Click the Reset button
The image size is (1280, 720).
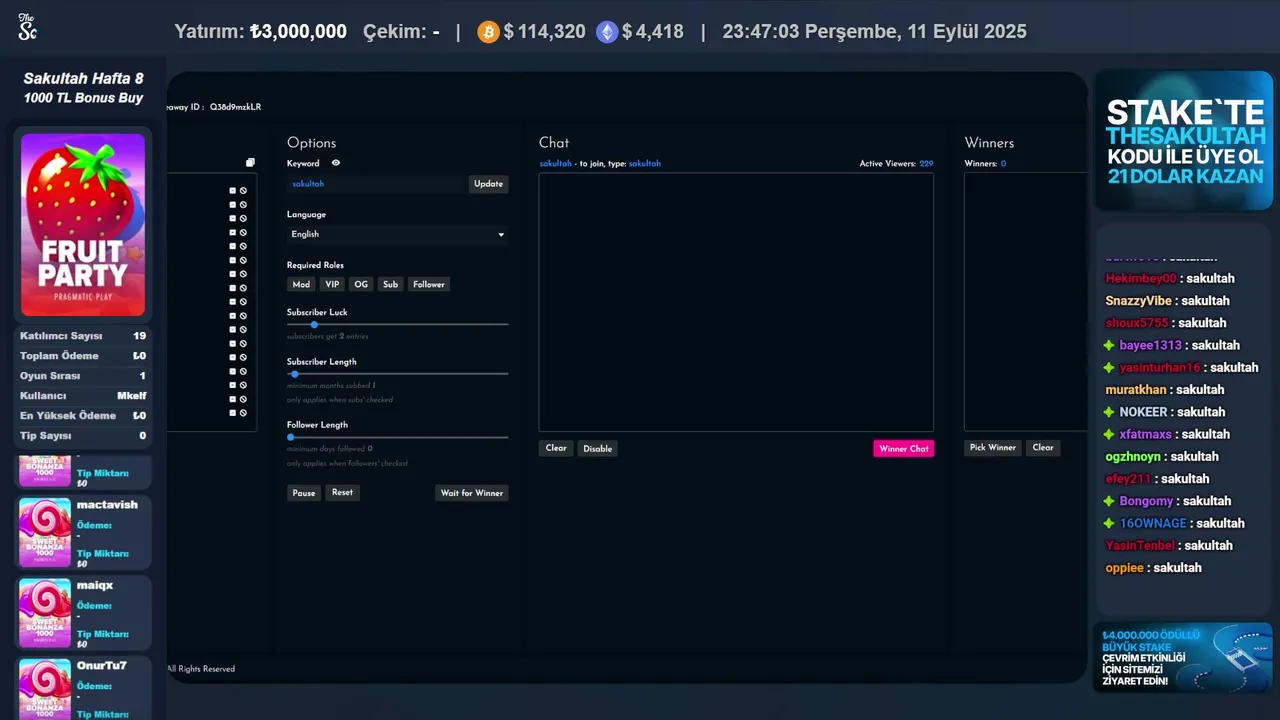[342, 492]
